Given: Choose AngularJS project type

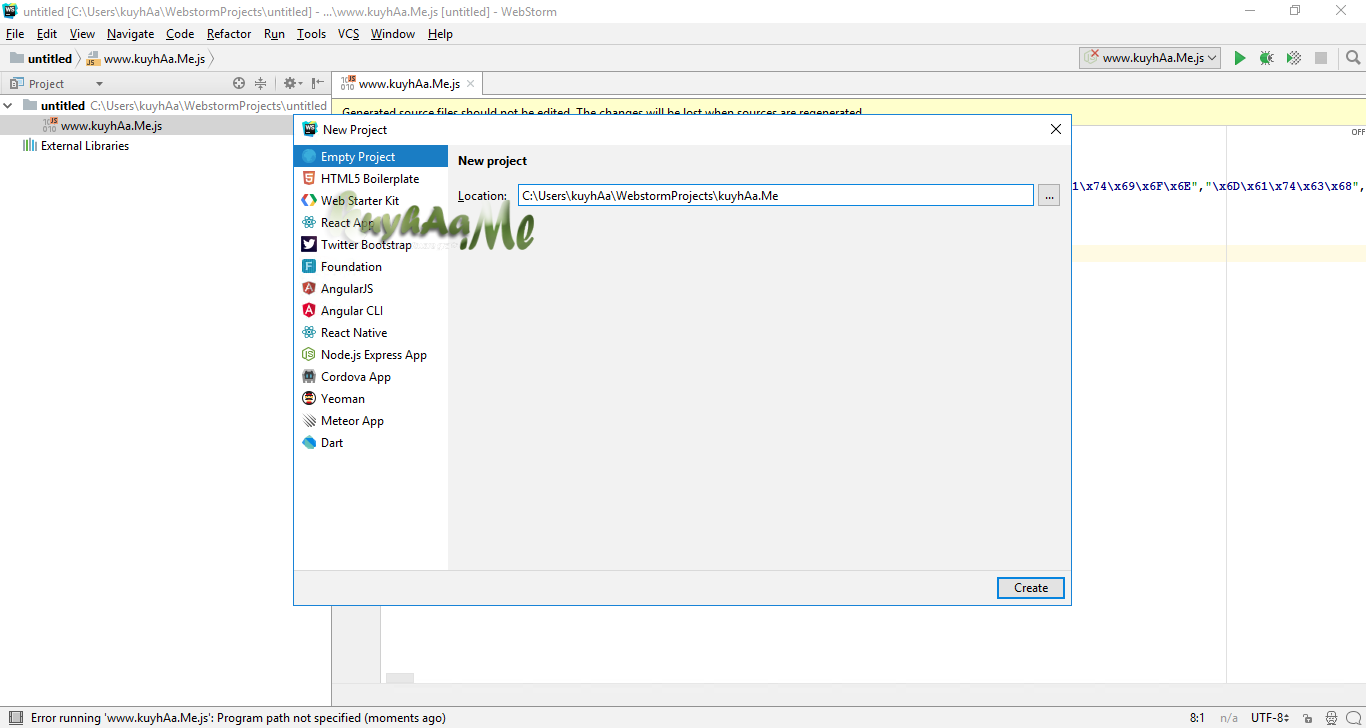Looking at the screenshot, I should [x=370, y=289].
